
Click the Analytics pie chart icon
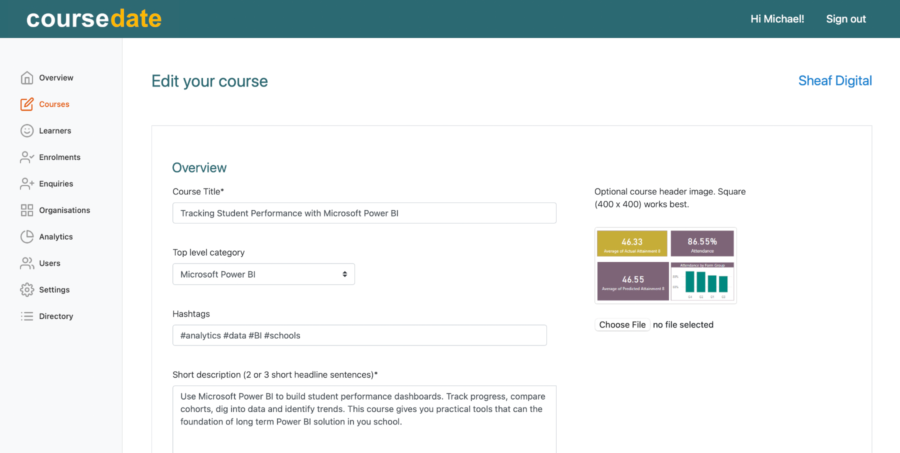[x=27, y=237]
